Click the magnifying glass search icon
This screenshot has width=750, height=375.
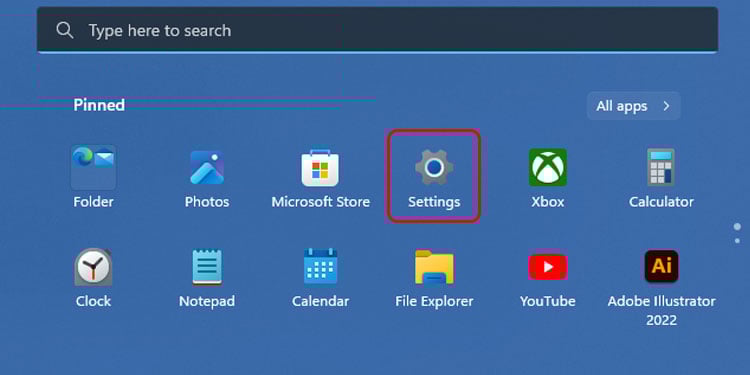[x=65, y=31]
